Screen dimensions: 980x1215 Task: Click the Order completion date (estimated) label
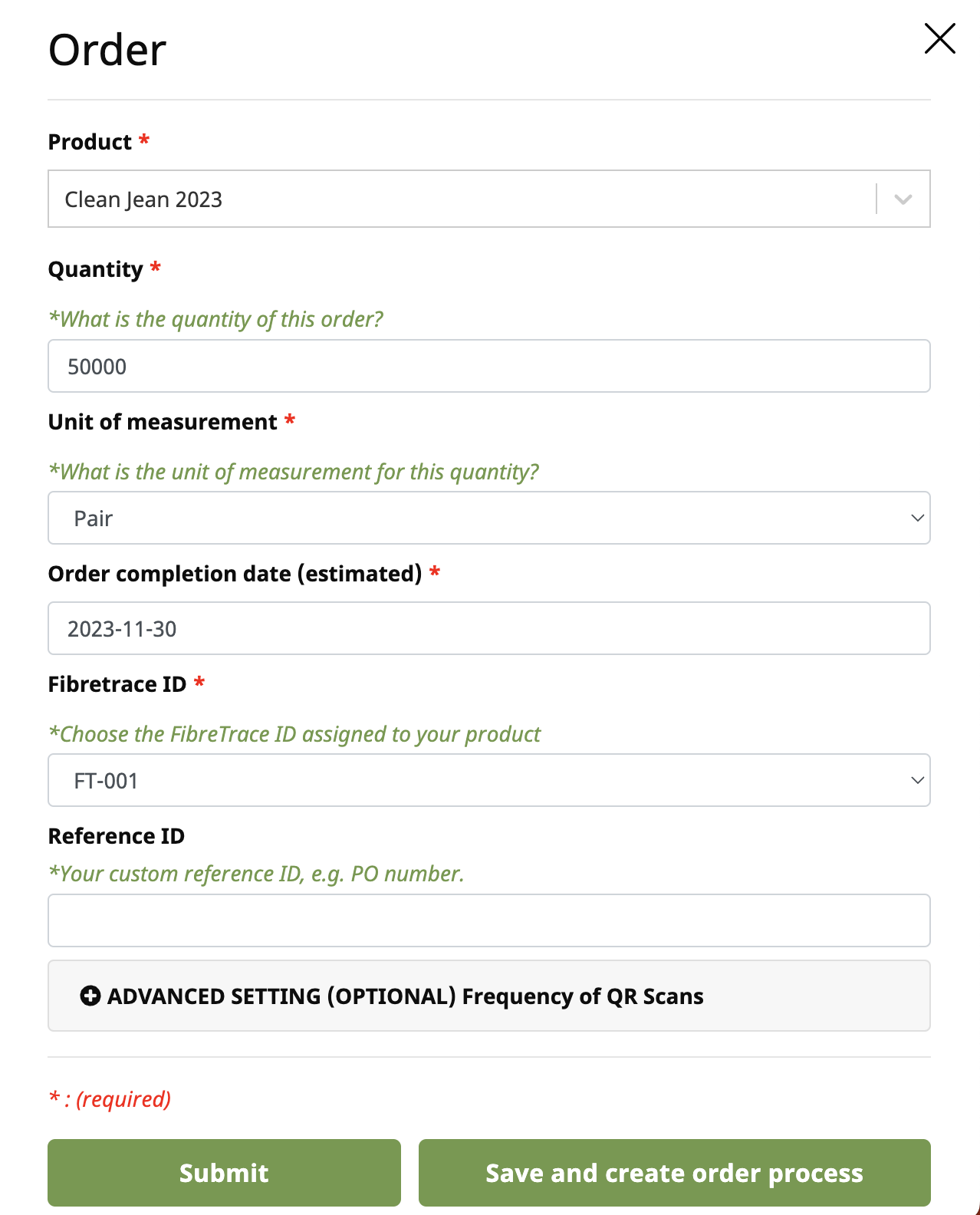pos(235,574)
